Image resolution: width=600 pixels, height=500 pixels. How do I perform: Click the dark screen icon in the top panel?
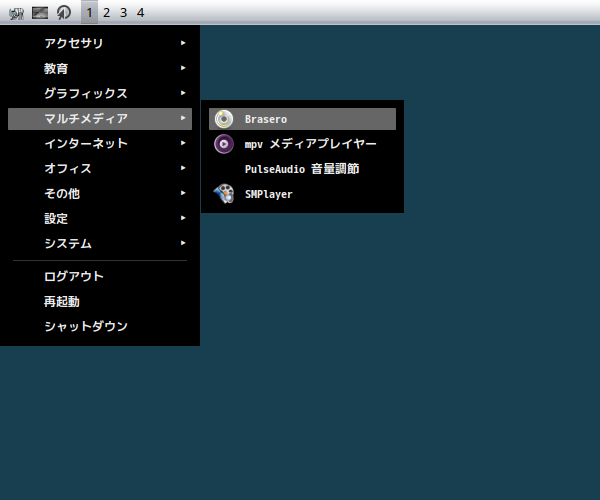click(40, 13)
